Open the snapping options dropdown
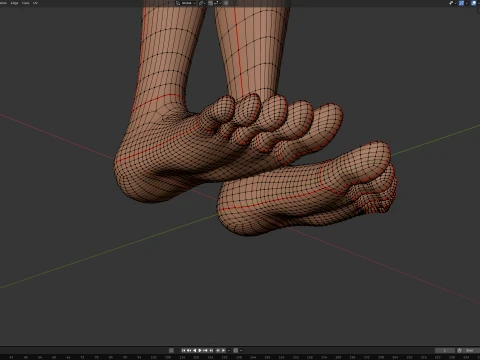 coord(218,3)
